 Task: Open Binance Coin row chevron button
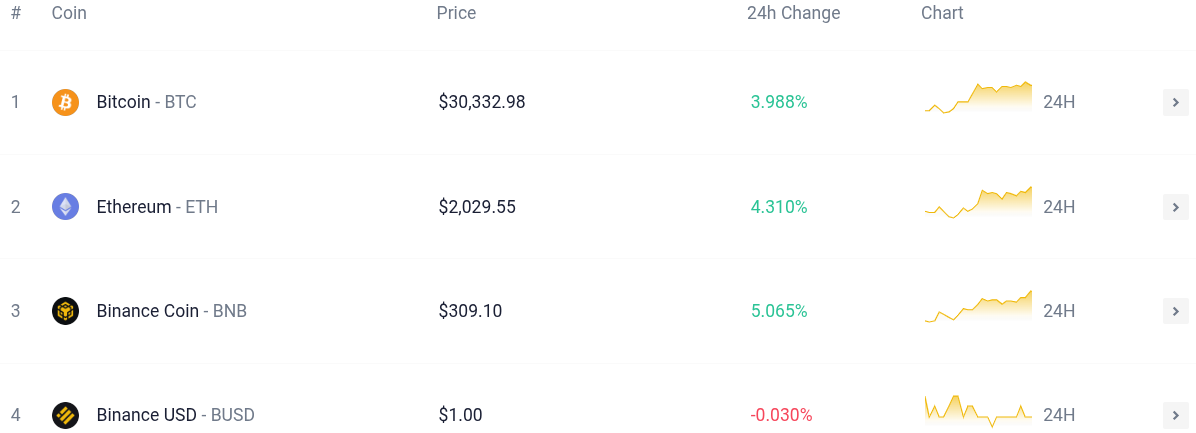coord(1175,311)
